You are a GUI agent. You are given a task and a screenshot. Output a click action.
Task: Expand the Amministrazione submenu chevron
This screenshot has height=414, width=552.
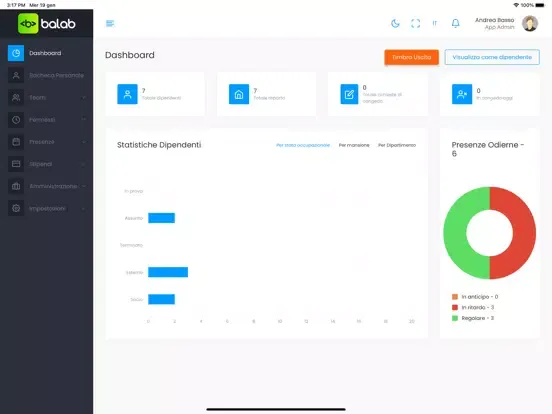click(83, 186)
